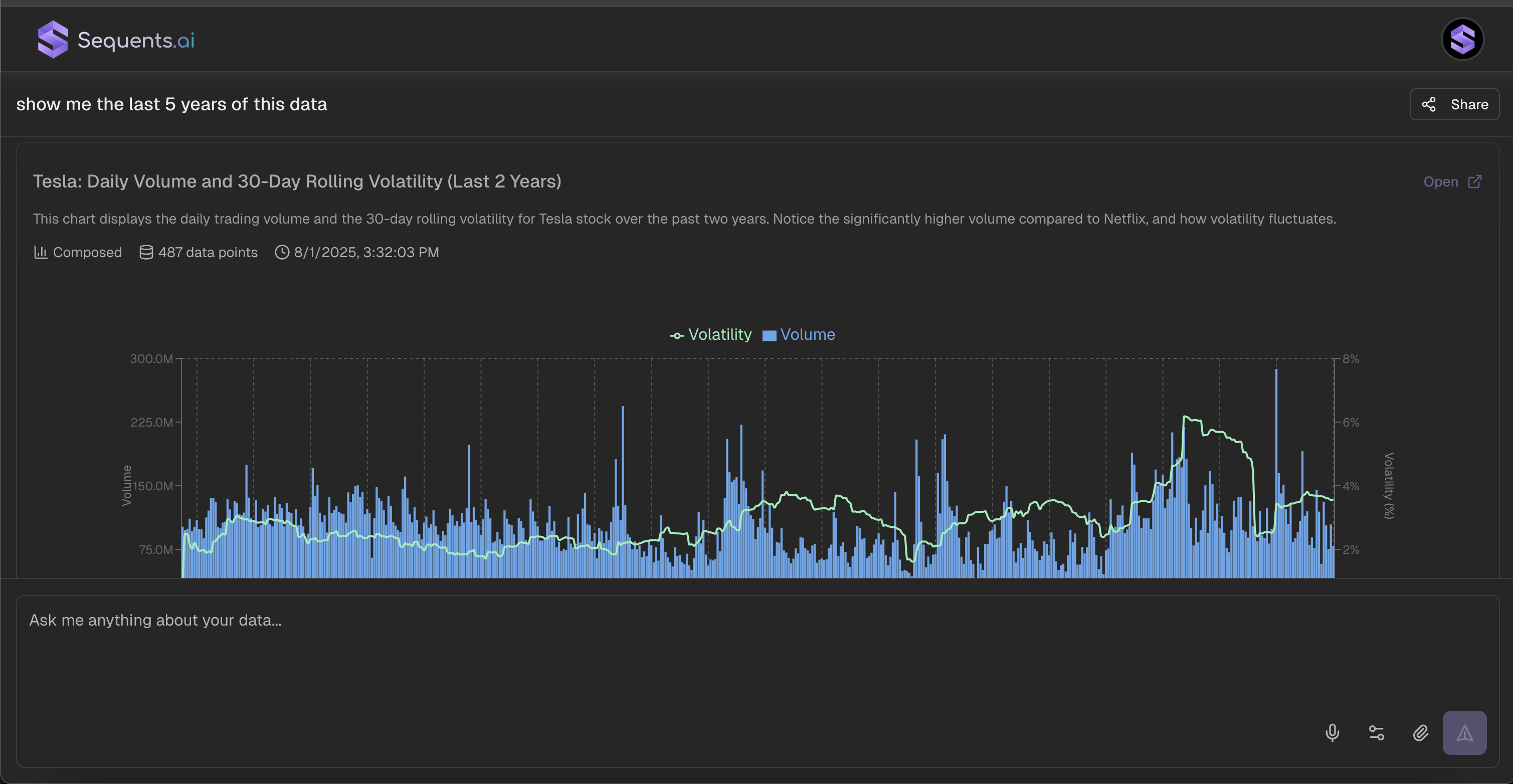
Task: Click the 'Composed' chart type label
Action: point(88,252)
